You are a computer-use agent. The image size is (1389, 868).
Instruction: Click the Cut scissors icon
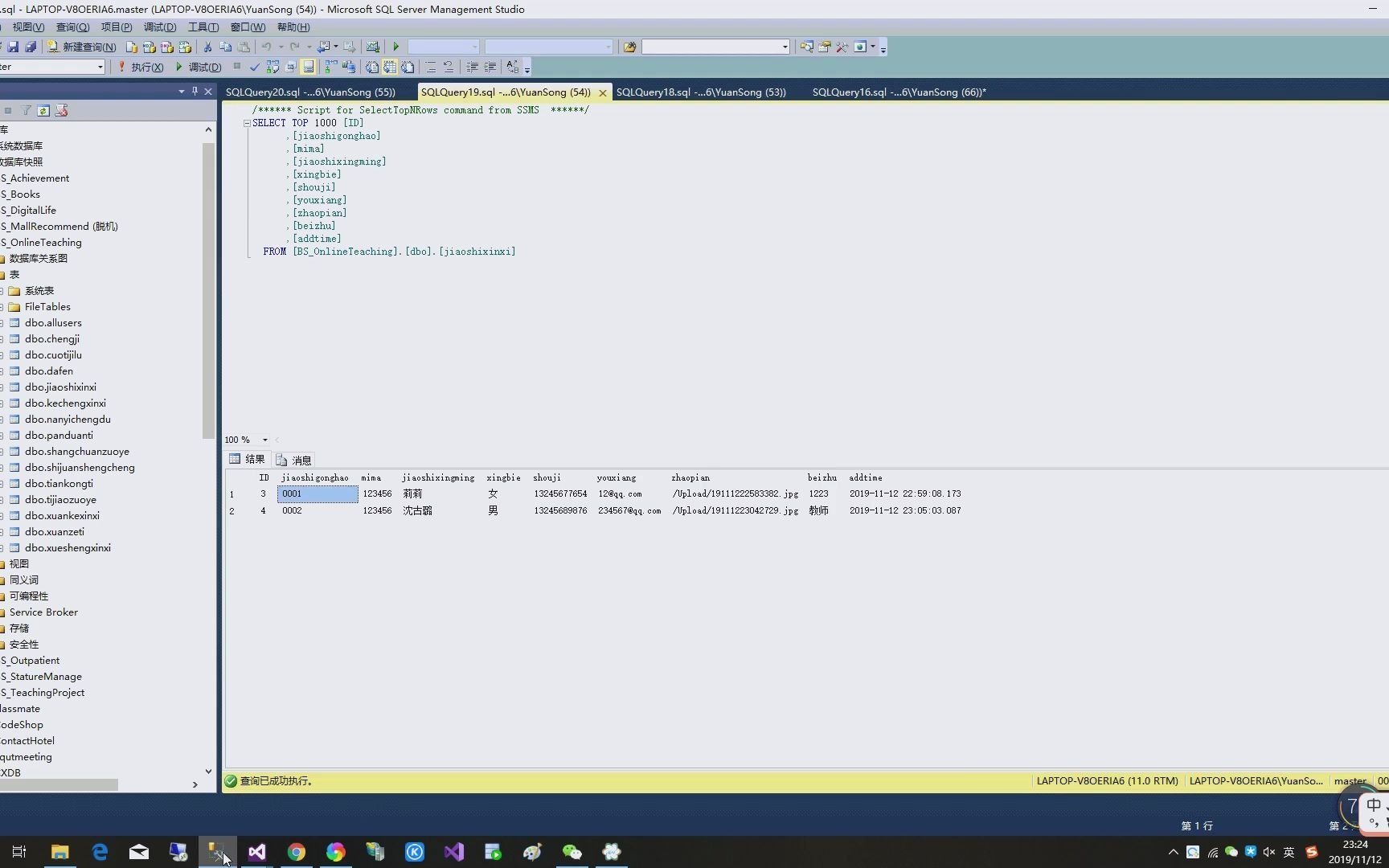[x=207, y=47]
